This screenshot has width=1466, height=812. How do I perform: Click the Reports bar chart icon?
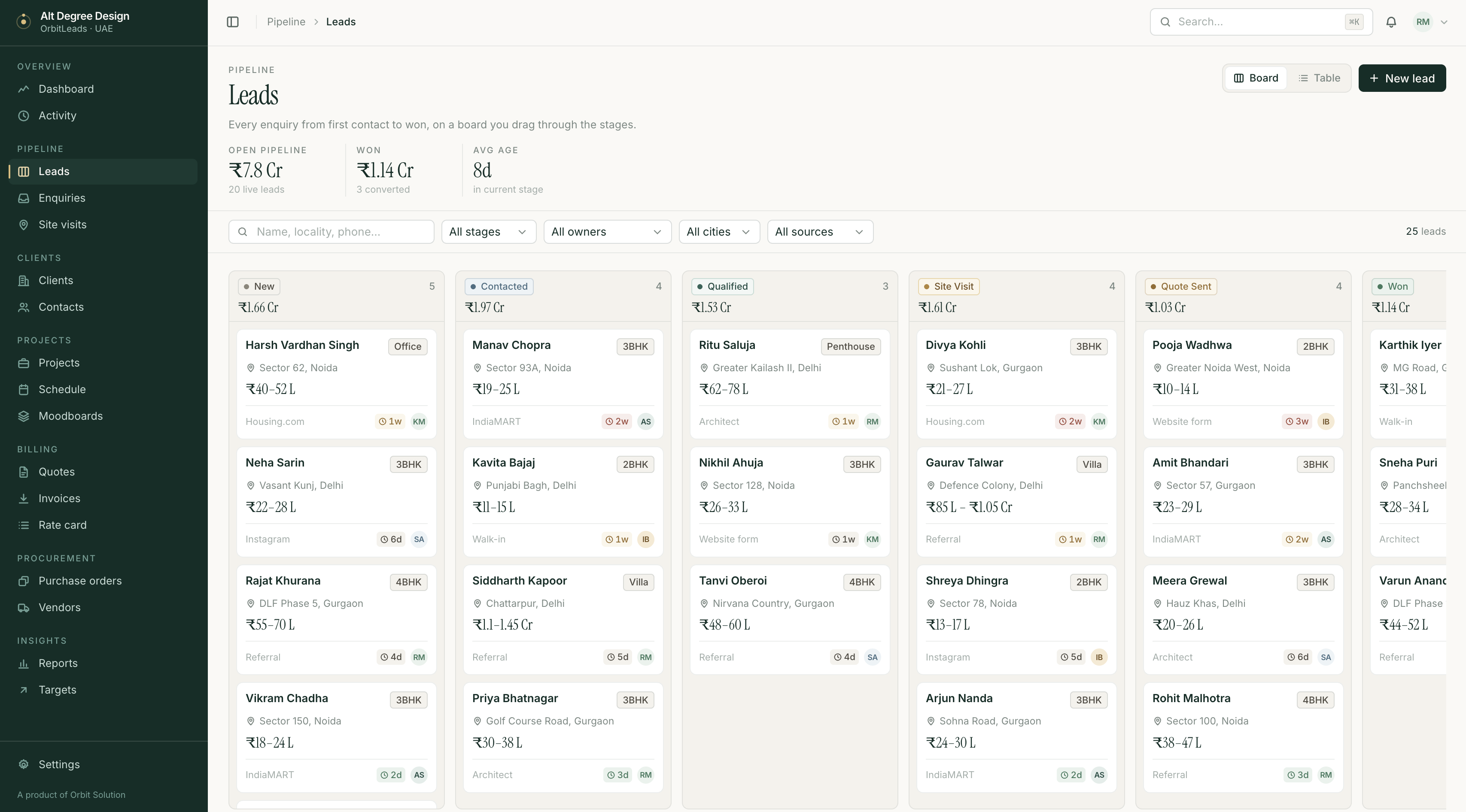click(23, 664)
